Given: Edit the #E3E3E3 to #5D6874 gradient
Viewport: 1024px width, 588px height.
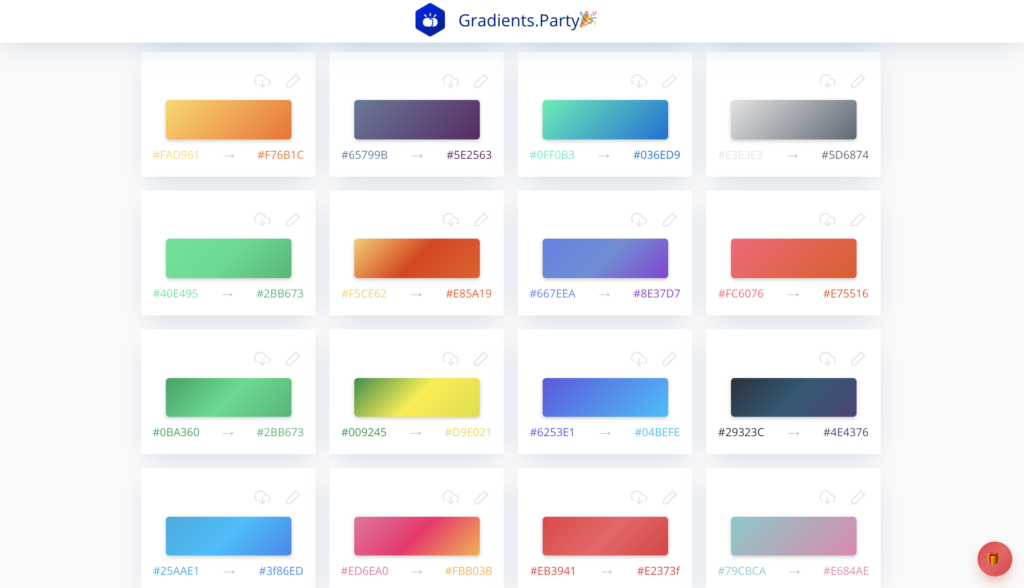Looking at the screenshot, I should pos(858,81).
